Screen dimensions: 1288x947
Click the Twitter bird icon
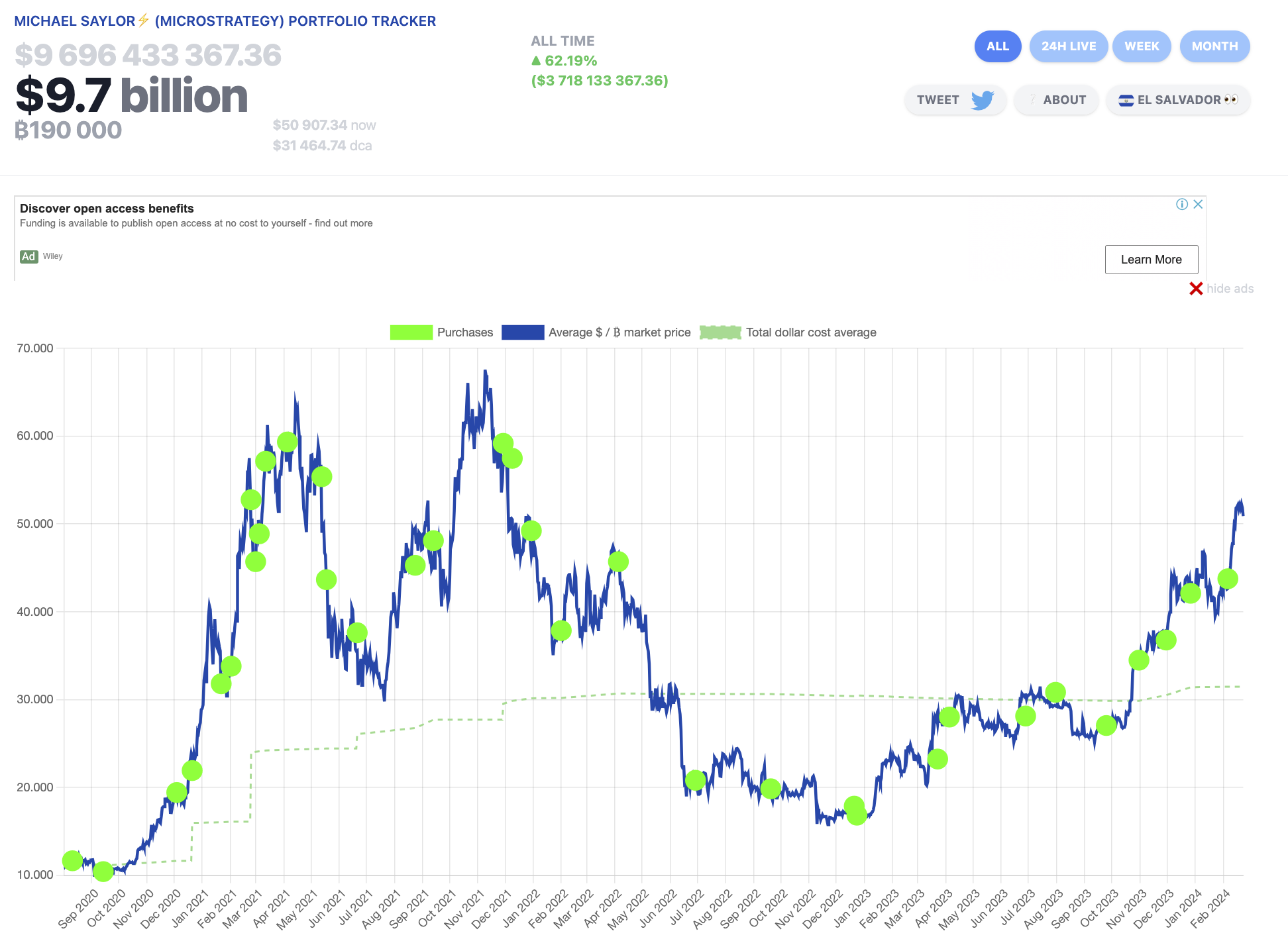(x=983, y=100)
